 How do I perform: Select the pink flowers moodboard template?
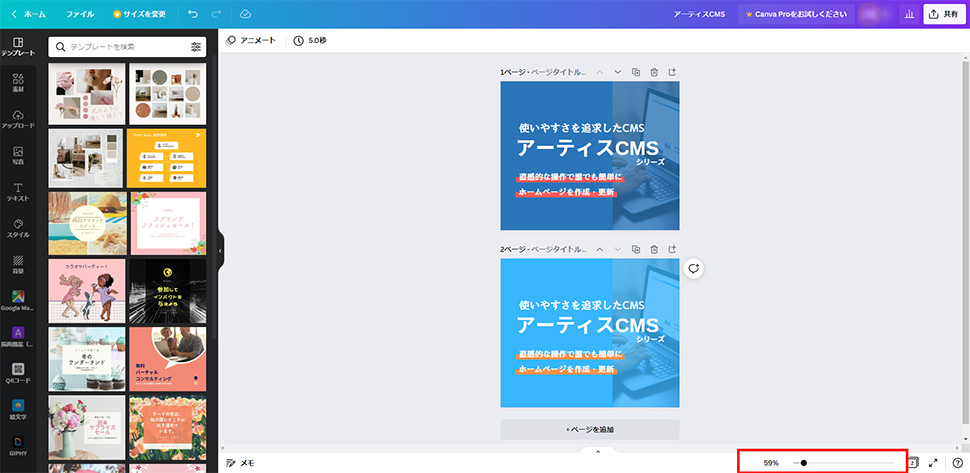(x=87, y=94)
